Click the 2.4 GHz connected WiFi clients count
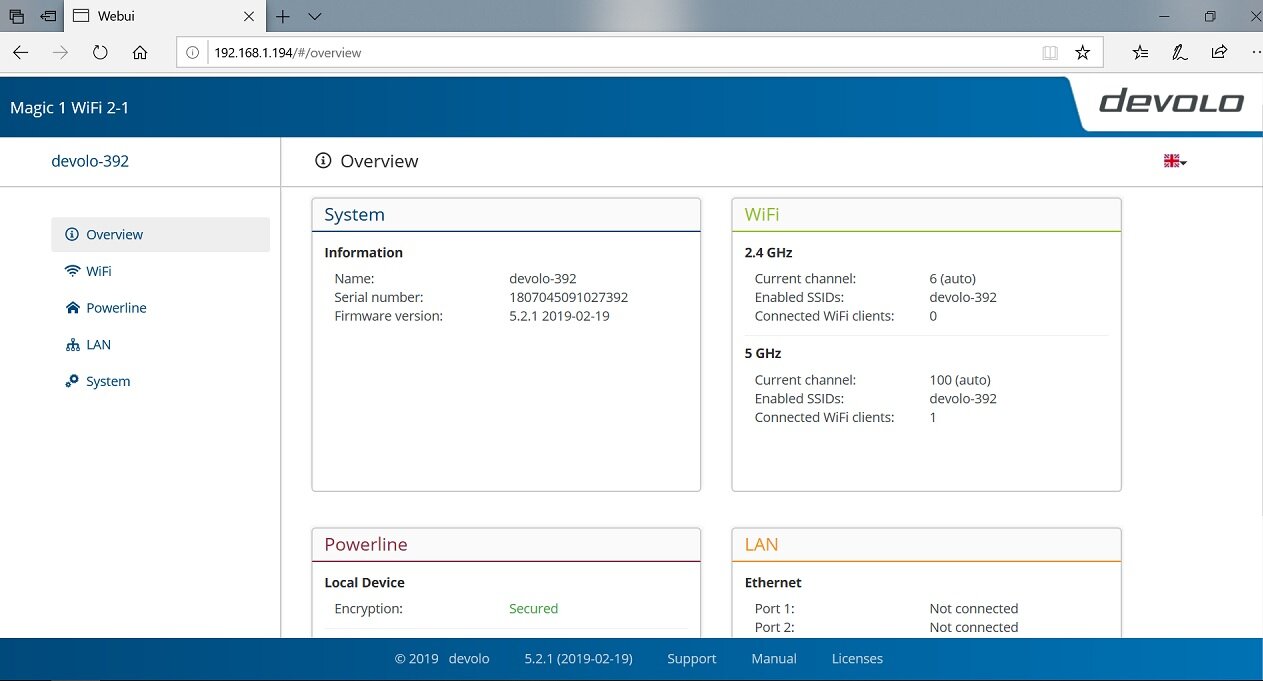This screenshot has height=681, width=1263. point(933,317)
